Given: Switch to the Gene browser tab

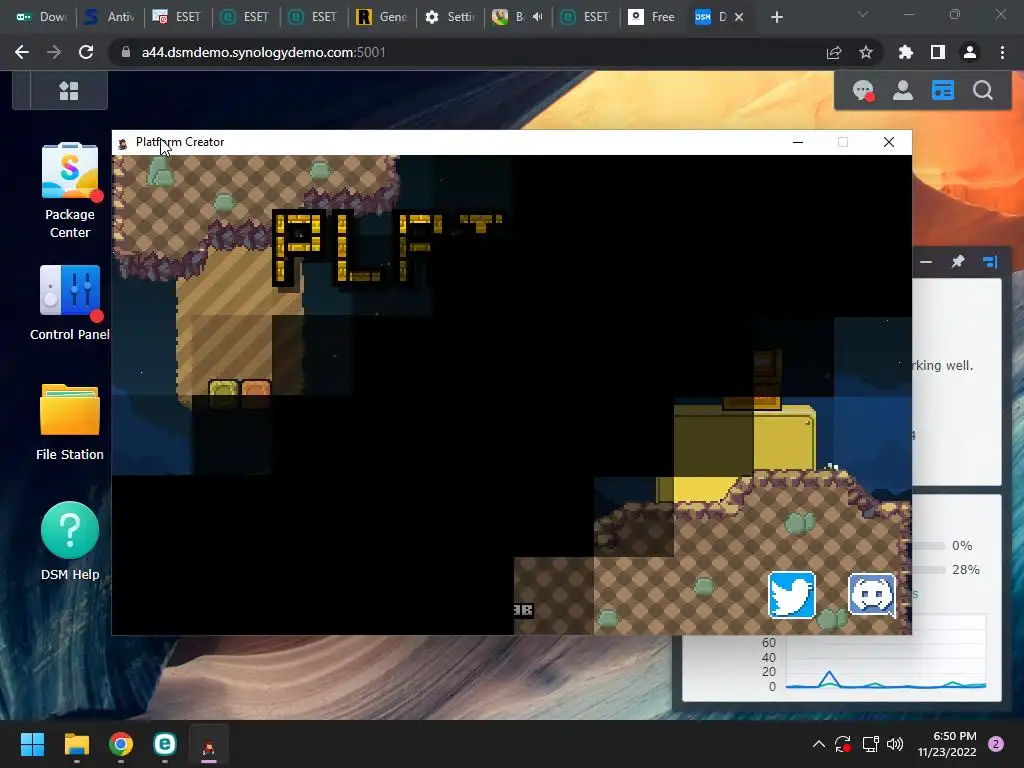Looking at the screenshot, I should (x=382, y=17).
